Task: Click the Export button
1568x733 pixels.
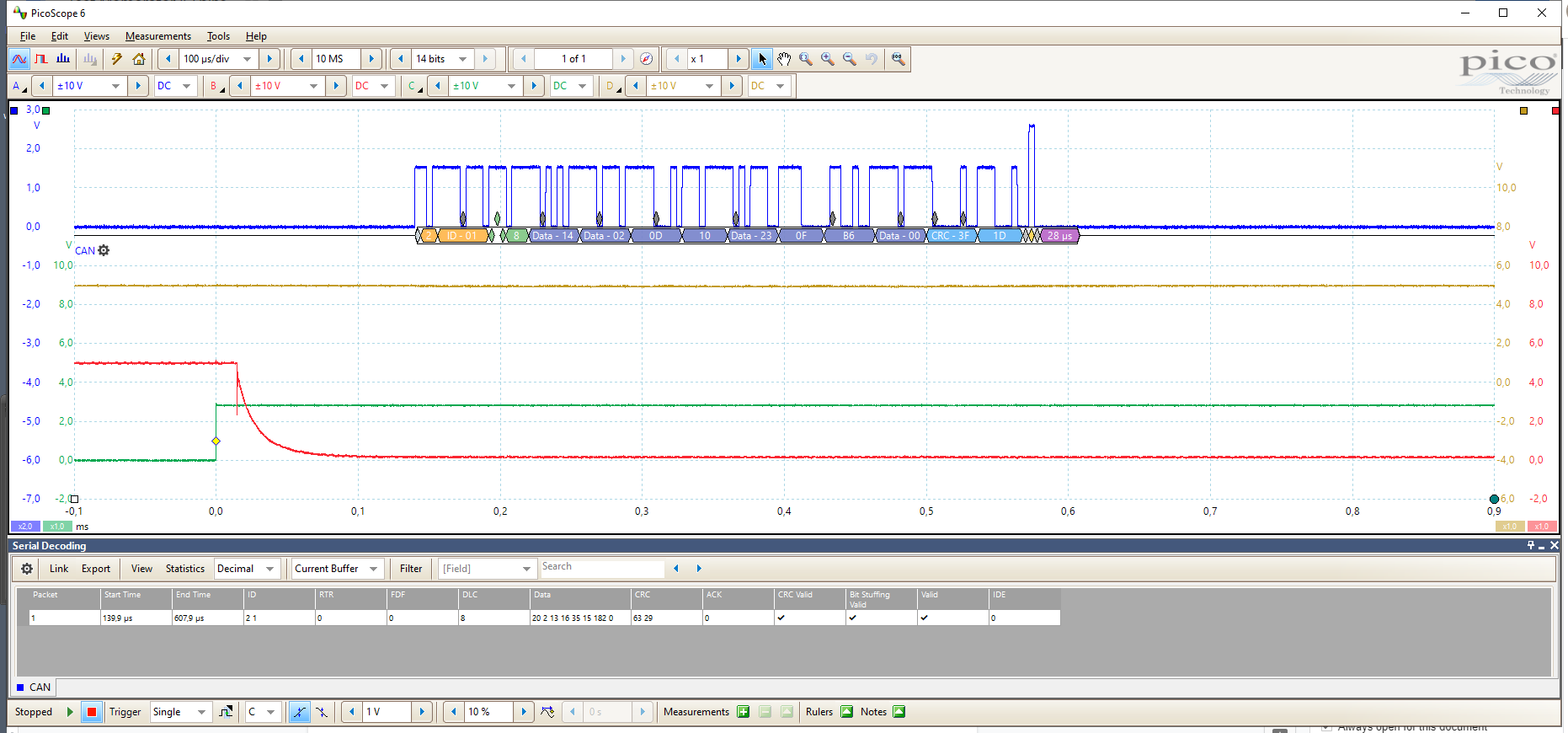Action: pos(96,569)
